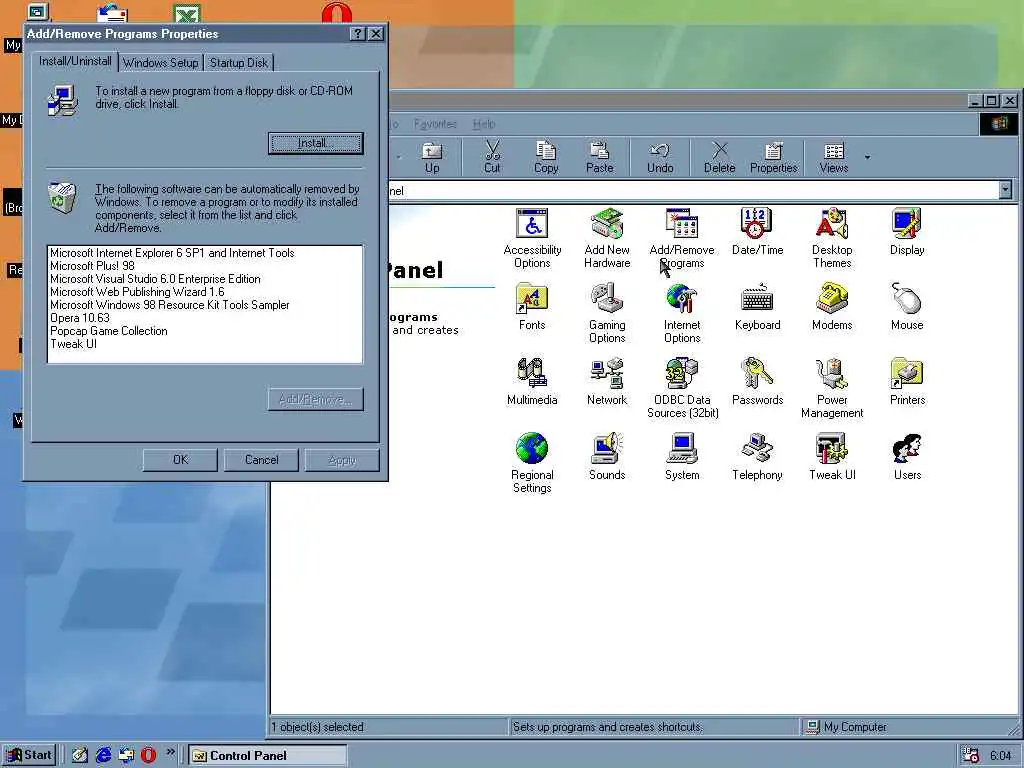This screenshot has height=768, width=1024.
Task: Click Show Desktop Quick Launch icon
Action: coord(80,755)
